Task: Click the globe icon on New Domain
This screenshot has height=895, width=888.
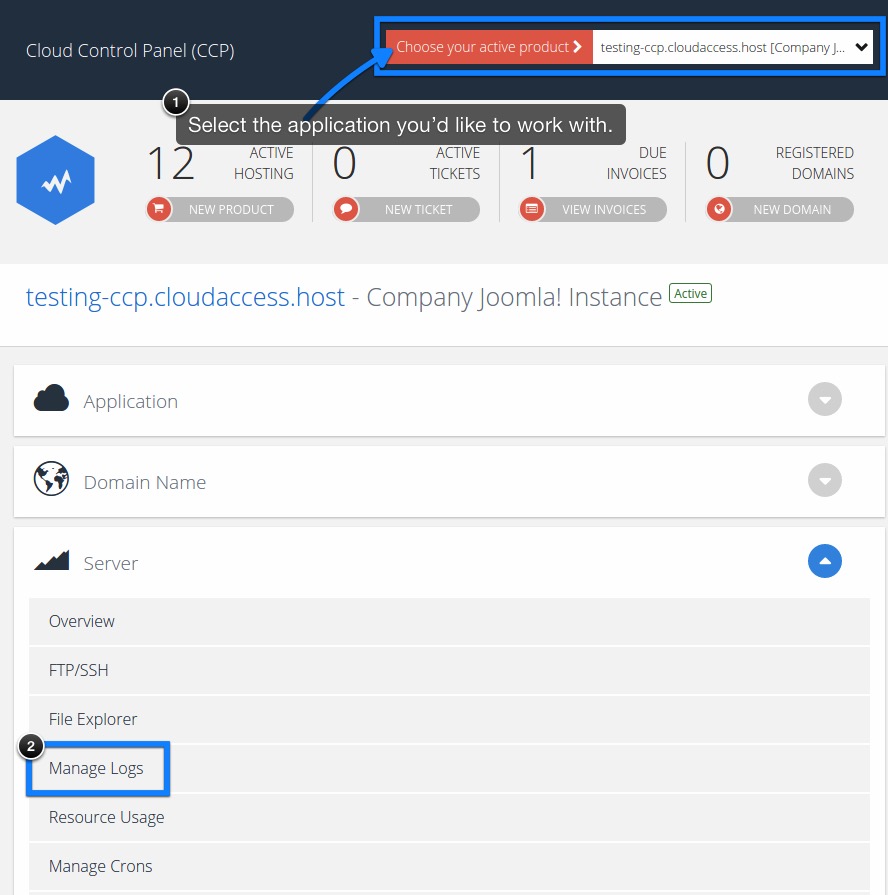Action: [719, 209]
